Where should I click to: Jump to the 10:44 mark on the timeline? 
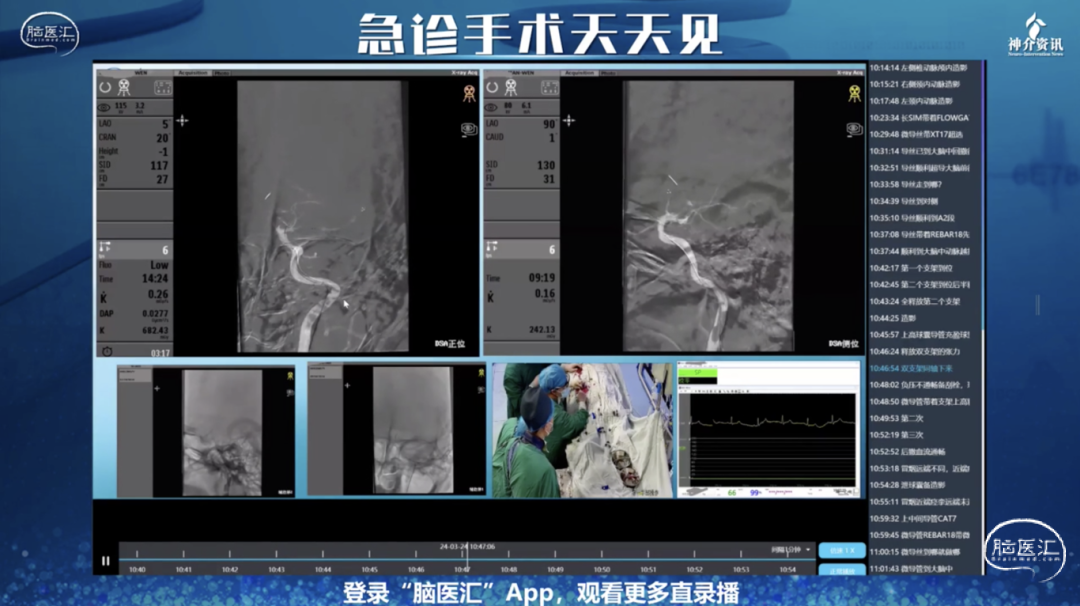click(323, 570)
